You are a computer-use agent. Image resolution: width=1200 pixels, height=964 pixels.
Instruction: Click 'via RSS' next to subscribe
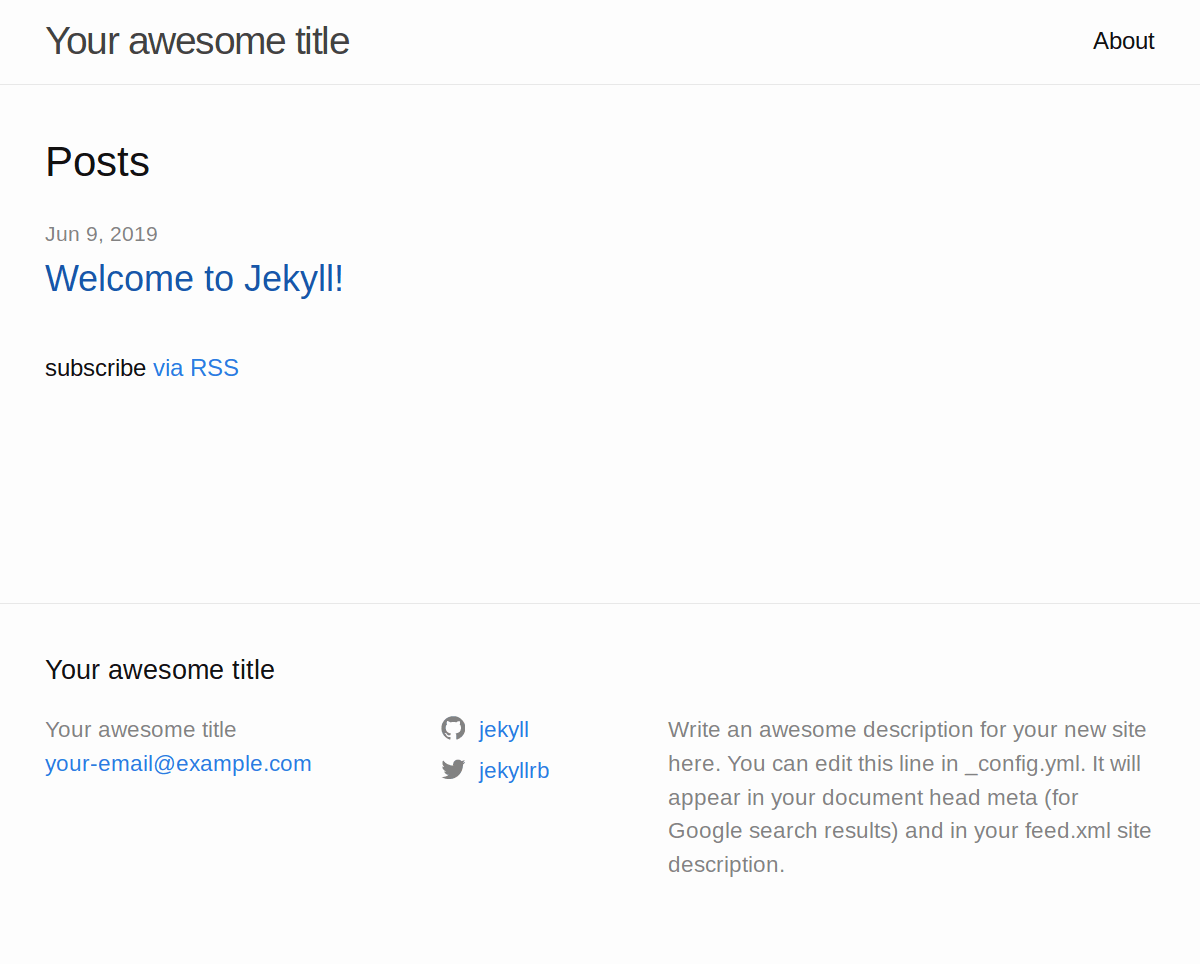click(x=196, y=368)
